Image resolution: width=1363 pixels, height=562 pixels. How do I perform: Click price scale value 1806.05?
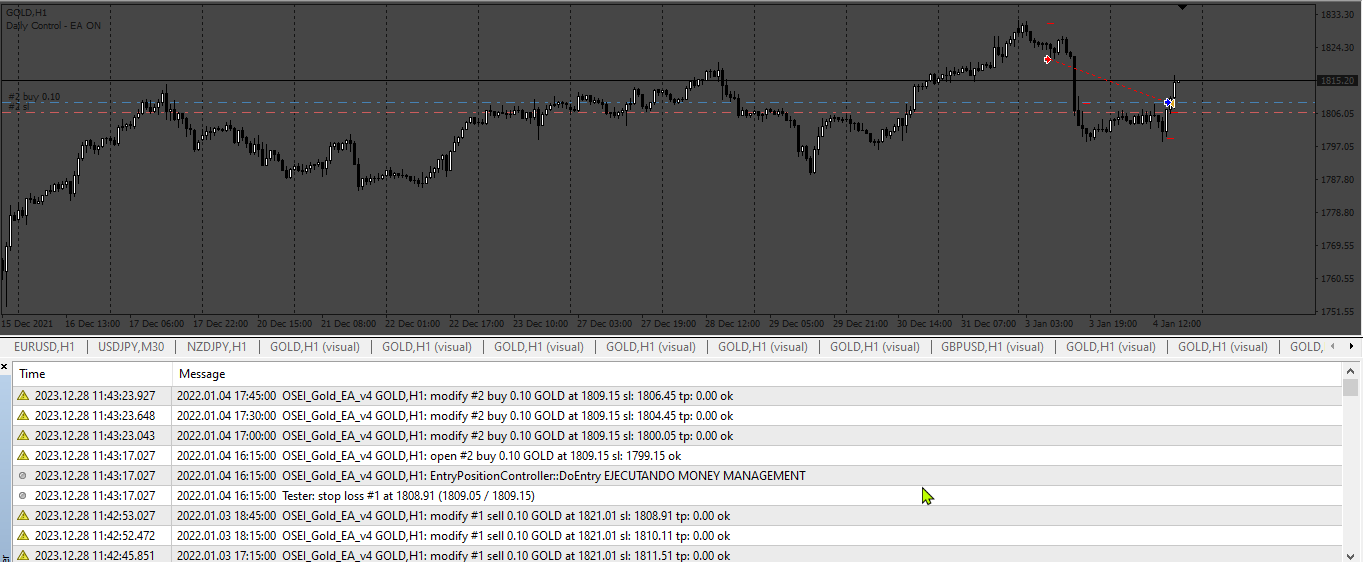click(1336, 114)
